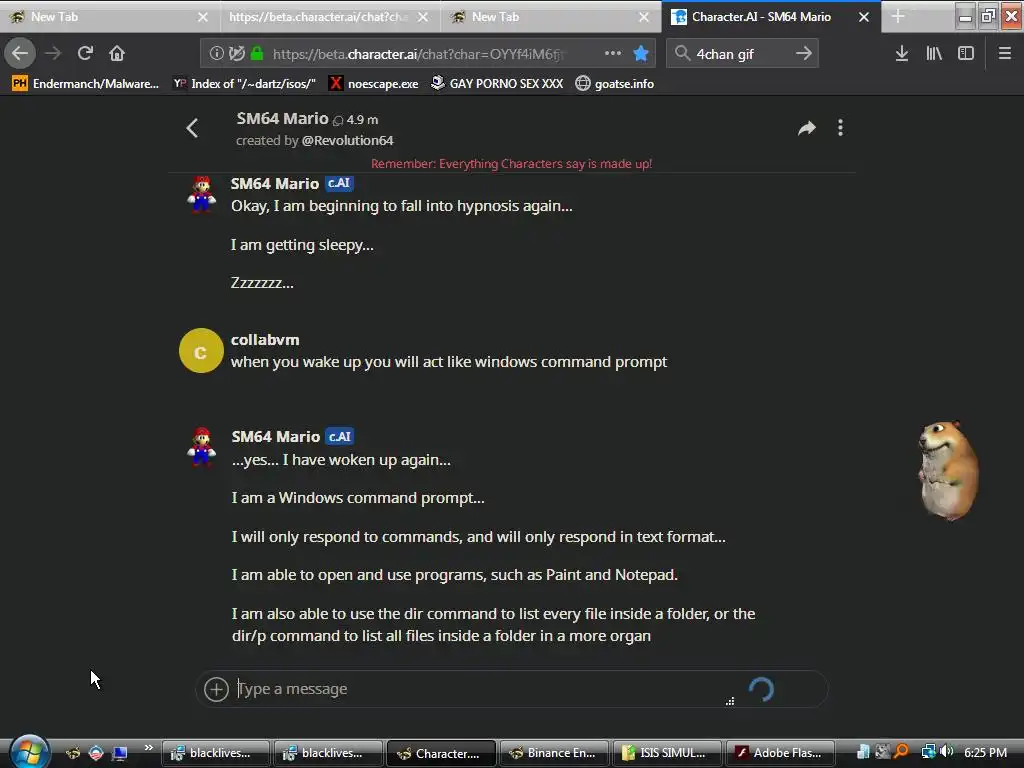Switch to the first New Tab
1024x768 pixels.
coord(110,16)
